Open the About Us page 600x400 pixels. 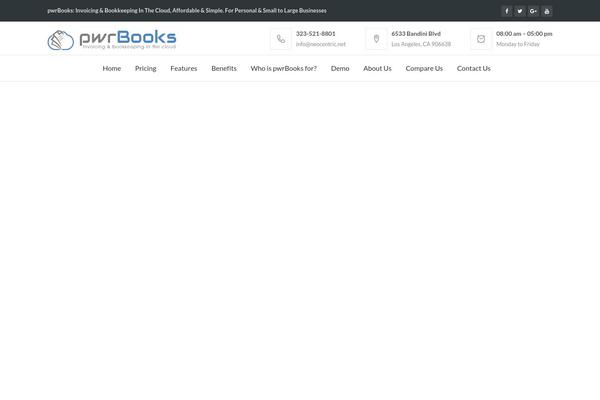click(377, 68)
